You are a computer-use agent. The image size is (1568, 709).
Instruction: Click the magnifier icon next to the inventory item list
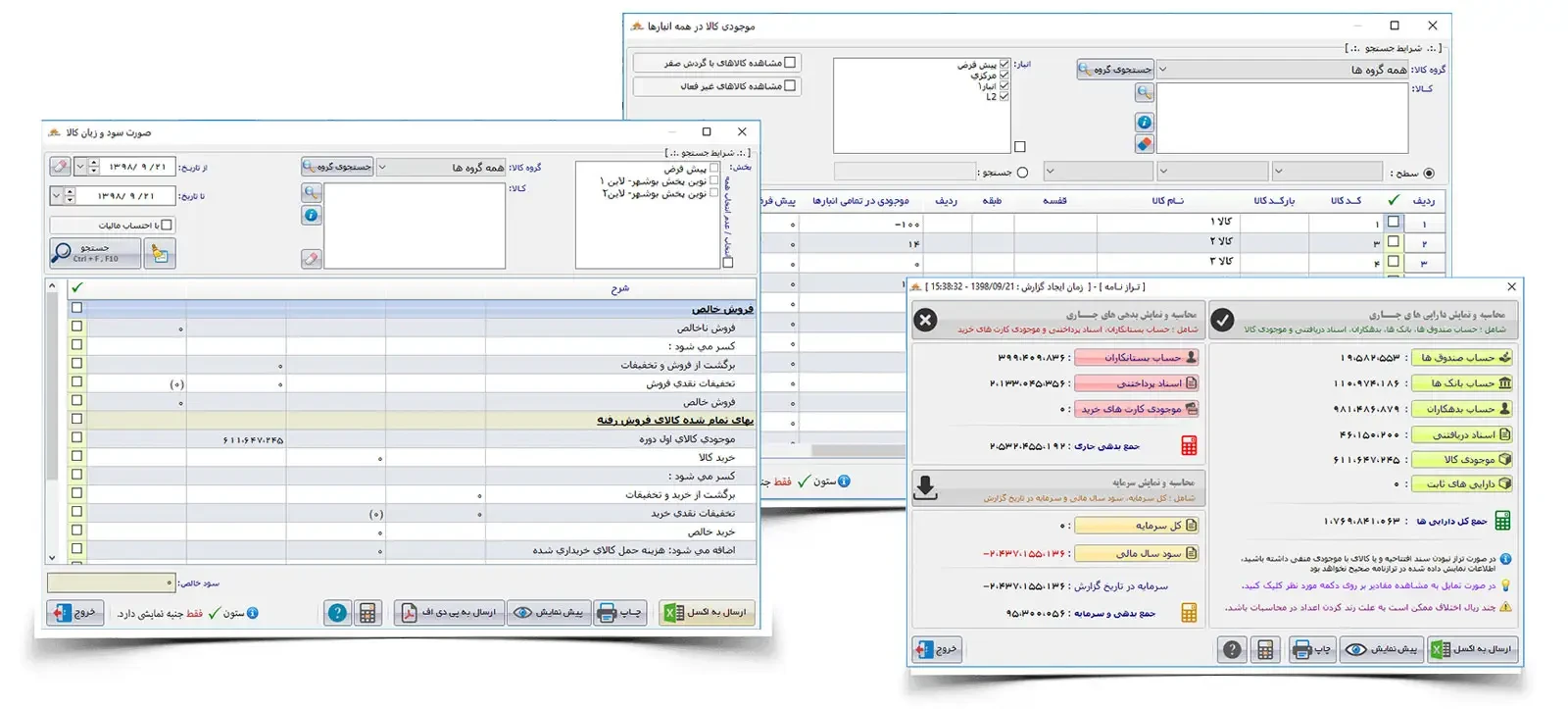tap(1144, 92)
